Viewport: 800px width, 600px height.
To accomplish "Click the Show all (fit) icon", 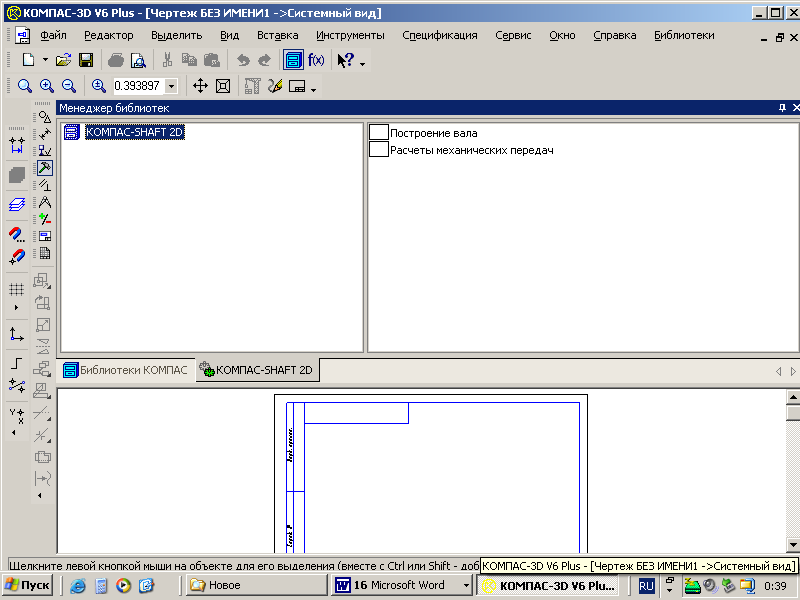I will click(223, 86).
